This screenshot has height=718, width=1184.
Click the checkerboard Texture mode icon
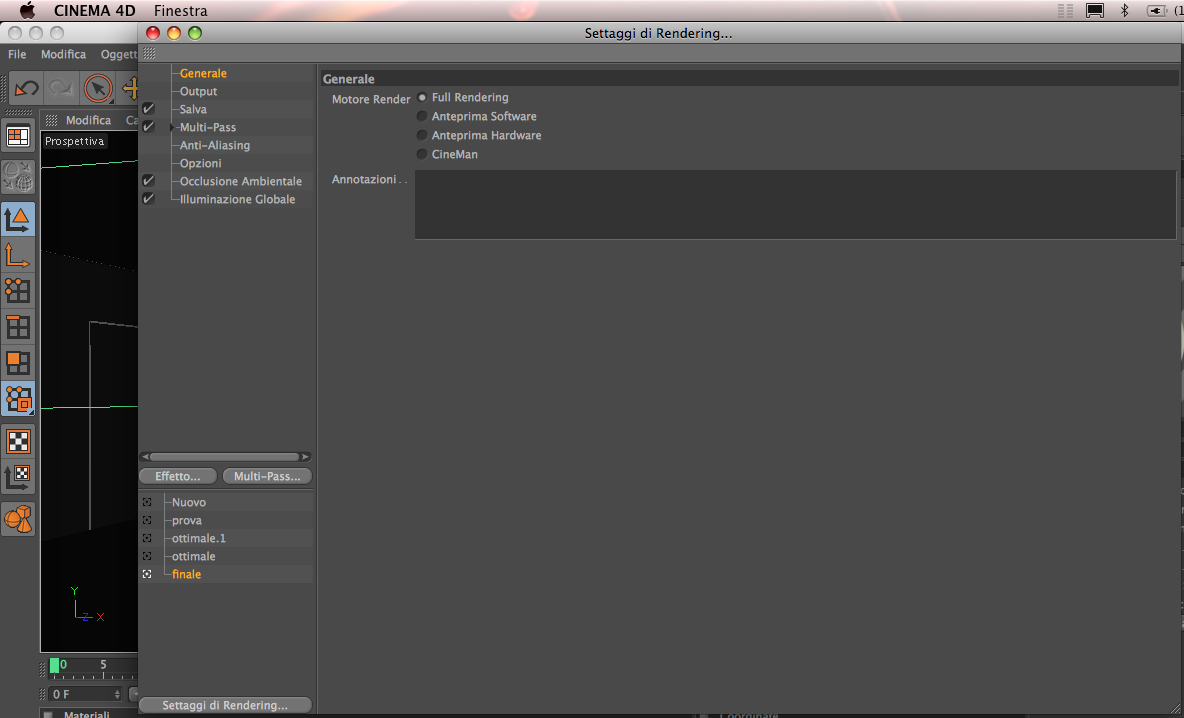[x=18, y=441]
